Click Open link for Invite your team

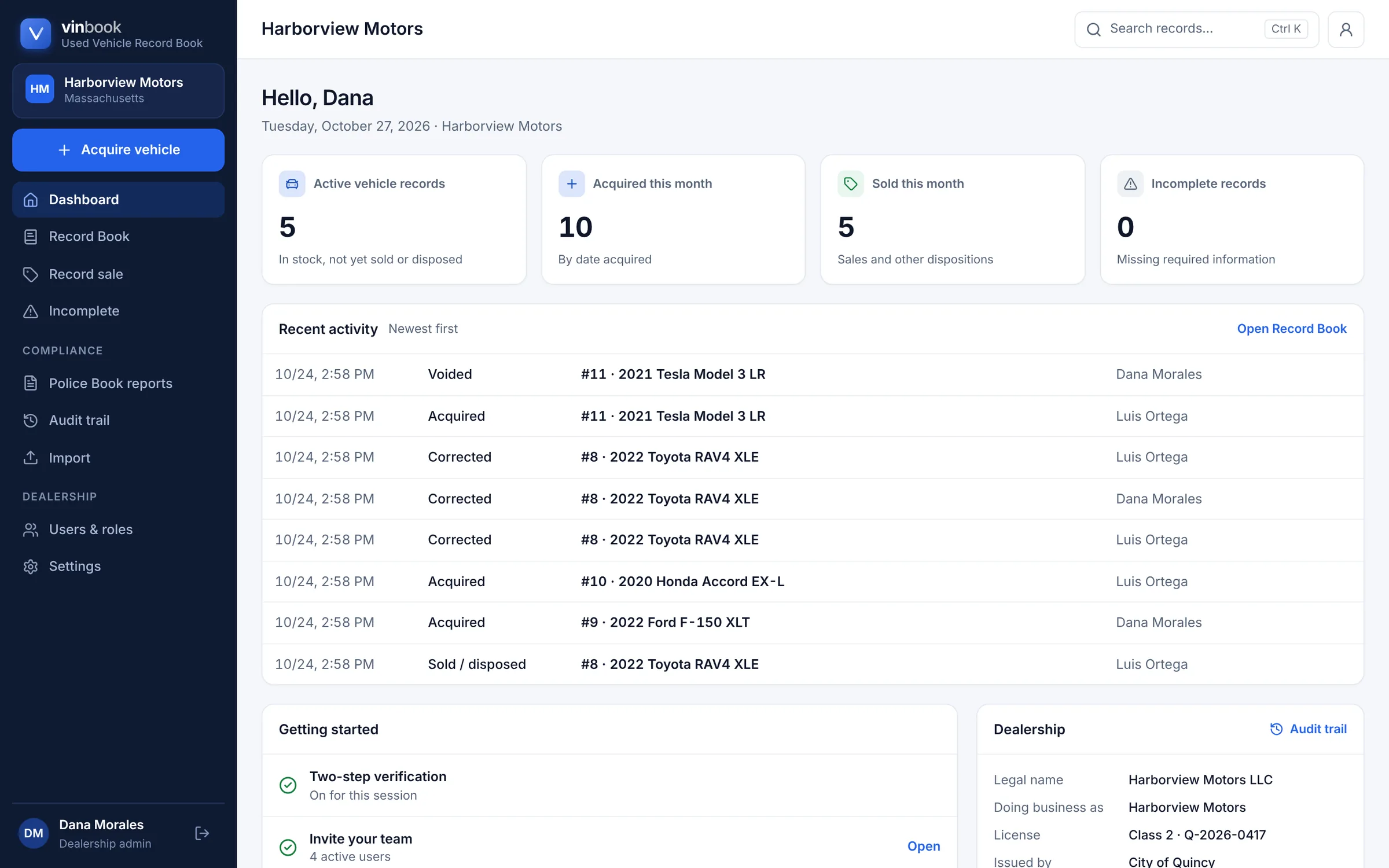(923, 847)
